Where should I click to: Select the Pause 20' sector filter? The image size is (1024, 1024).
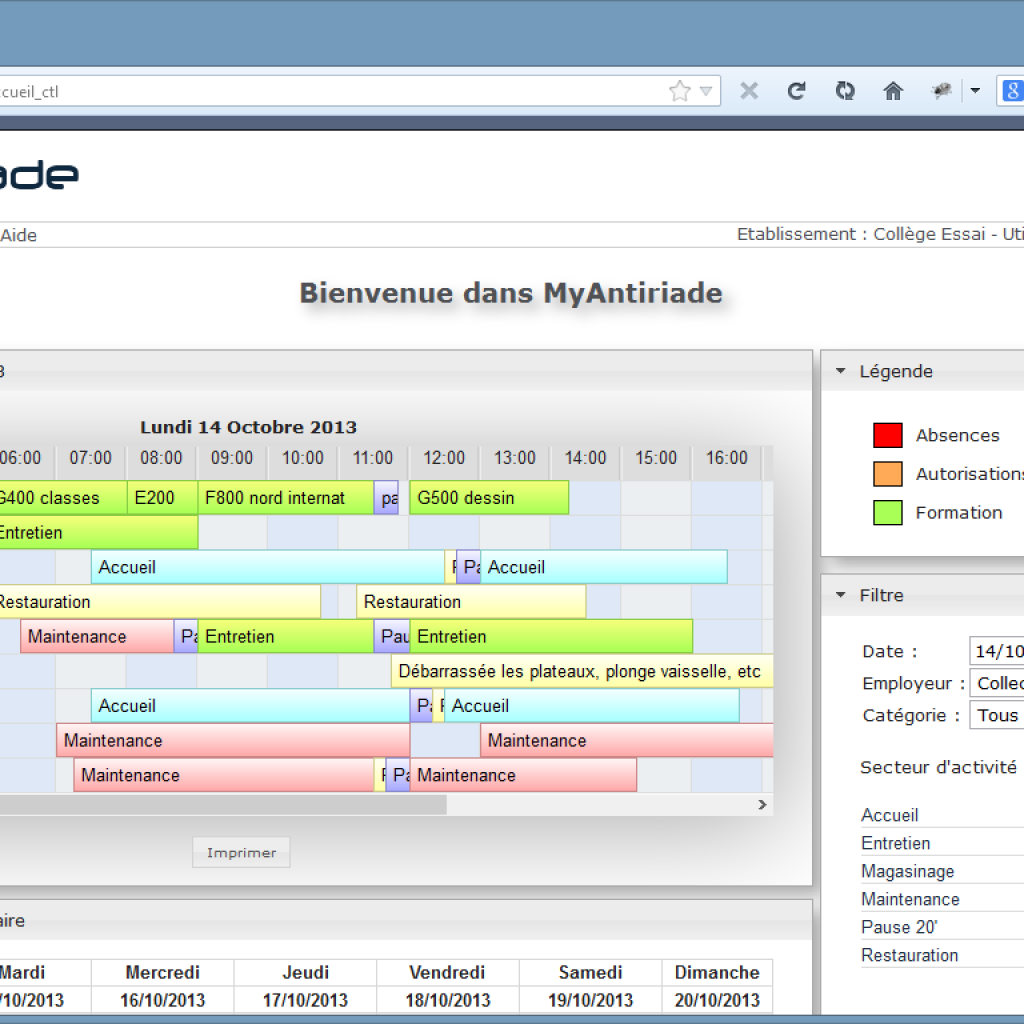pyautogui.click(x=899, y=927)
